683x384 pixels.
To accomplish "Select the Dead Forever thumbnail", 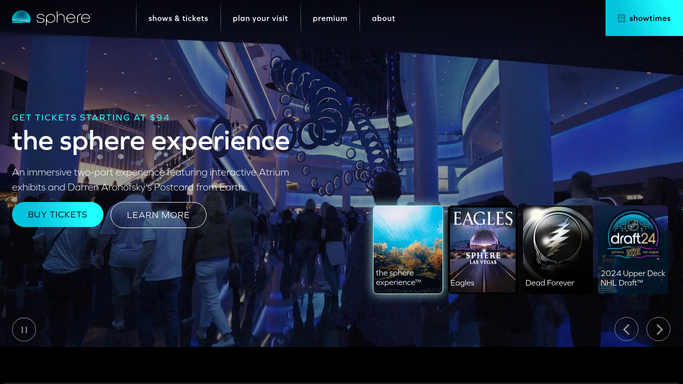I will coord(558,249).
